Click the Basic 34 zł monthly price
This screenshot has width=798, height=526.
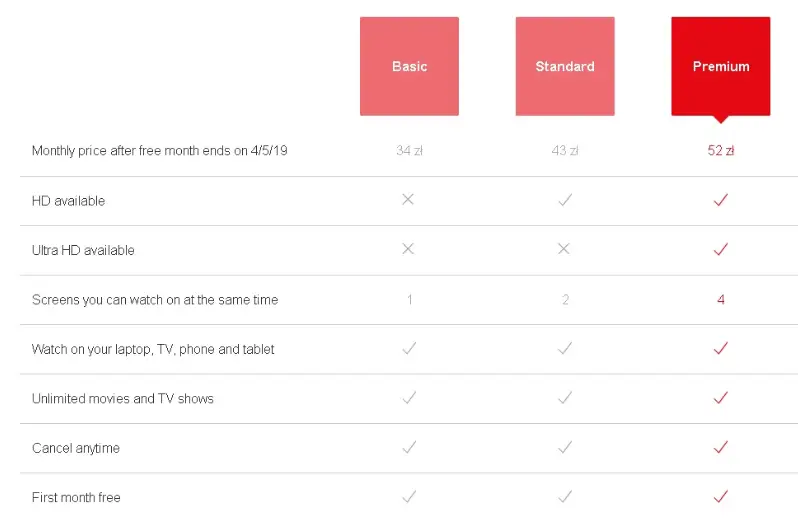(409, 151)
